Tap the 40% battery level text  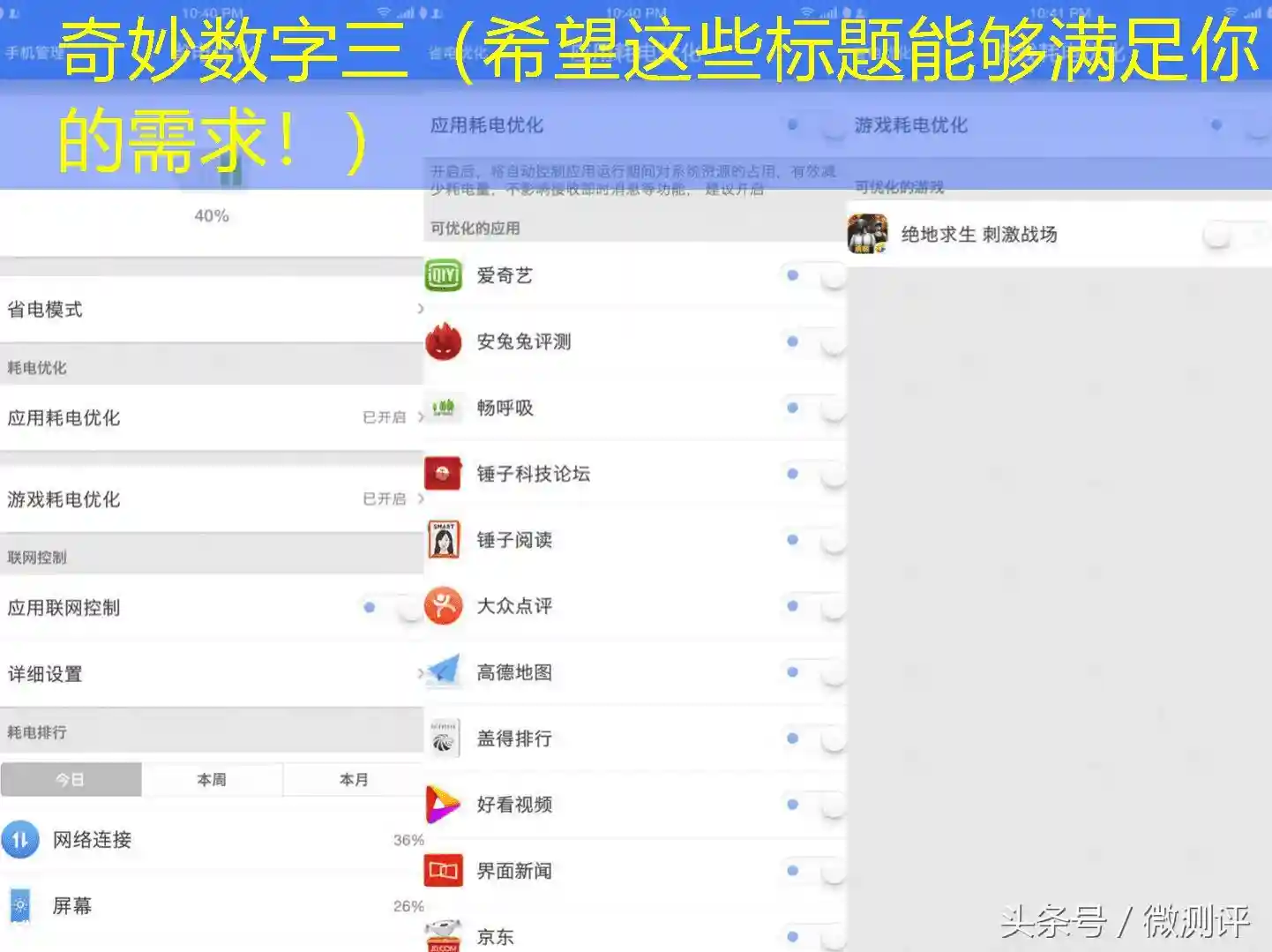tap(212, 215)
